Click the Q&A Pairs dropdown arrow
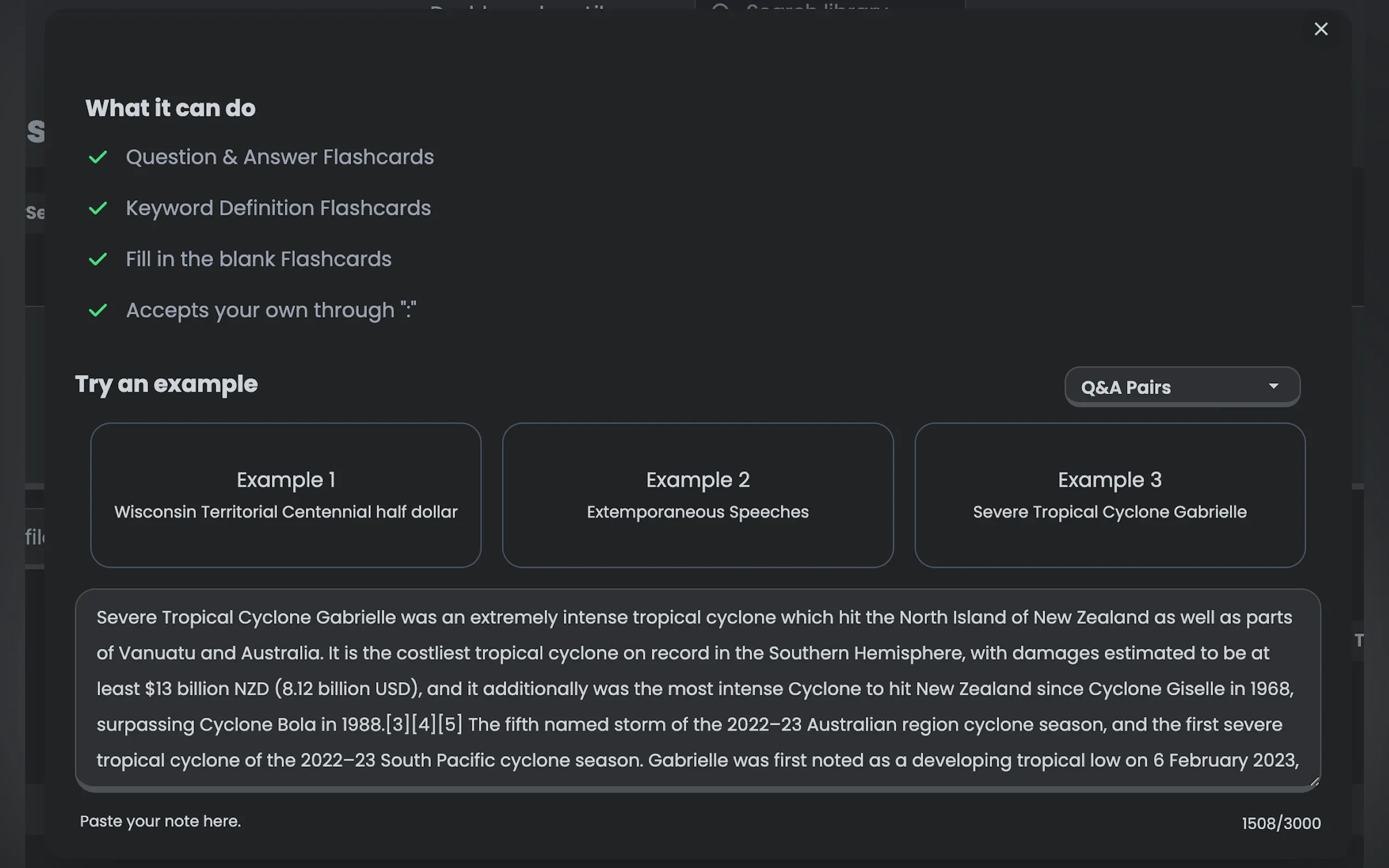The width and height of the screenshot is (1389, 868). [1273, 386]
